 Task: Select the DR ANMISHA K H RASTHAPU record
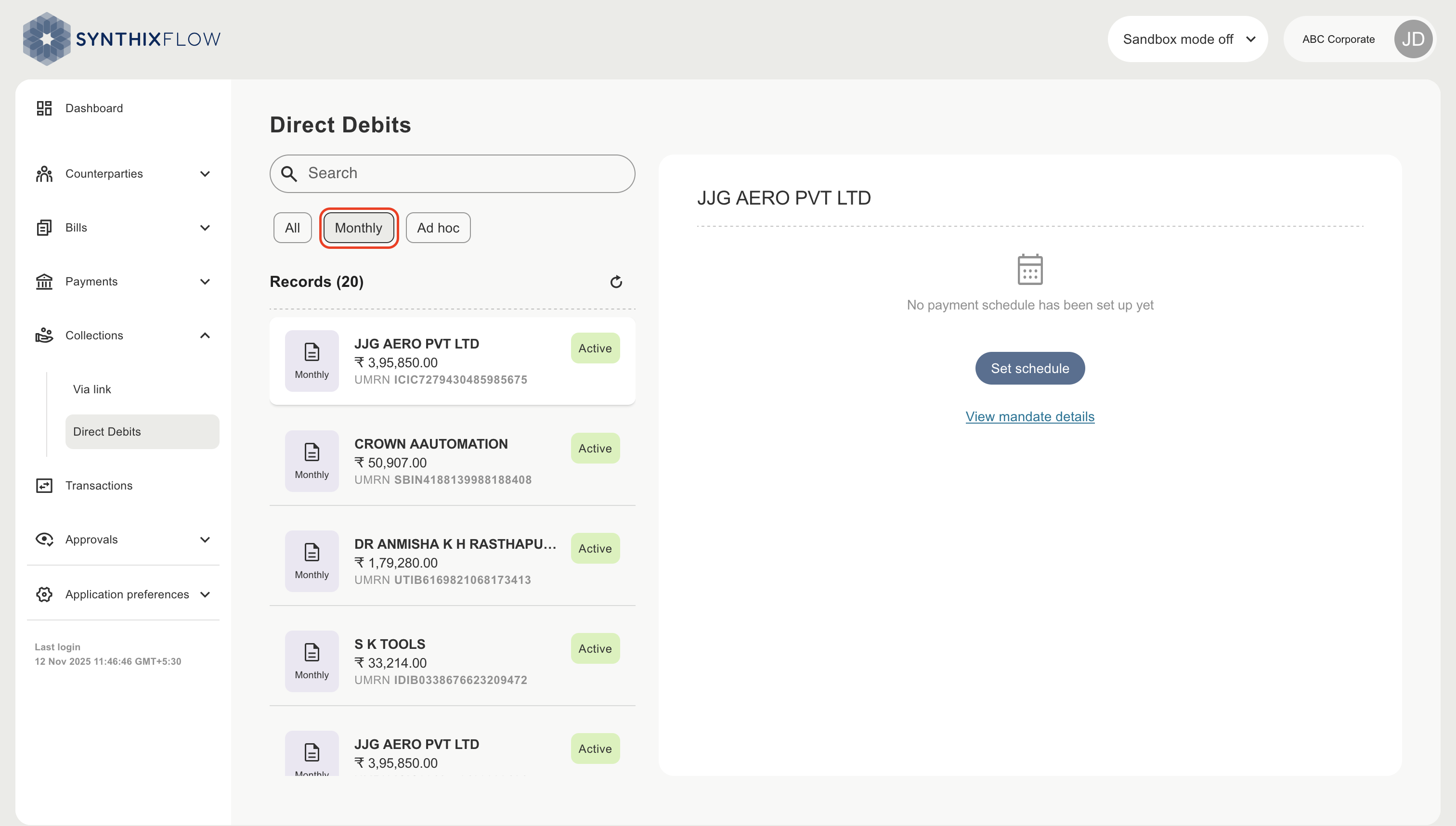tap(452, 561)
